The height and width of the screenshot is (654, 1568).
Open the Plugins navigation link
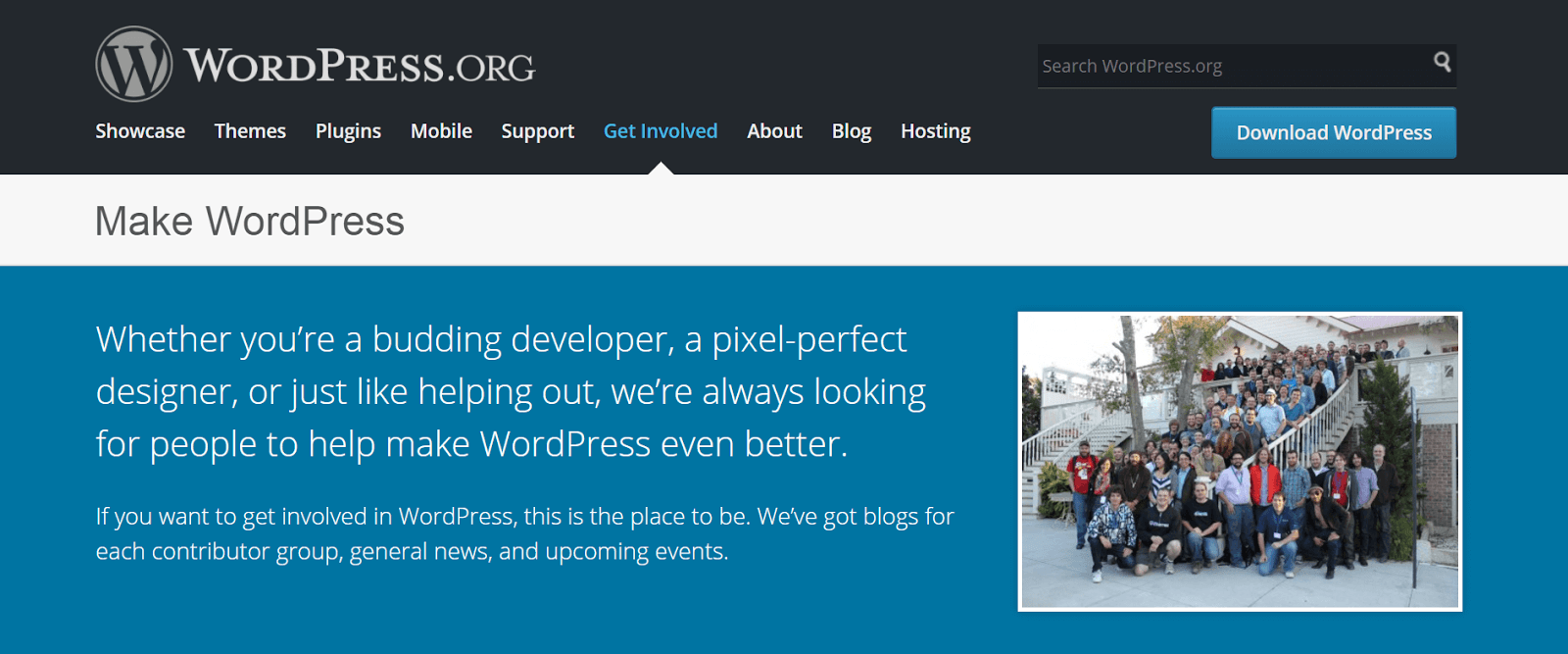point(348,131)
